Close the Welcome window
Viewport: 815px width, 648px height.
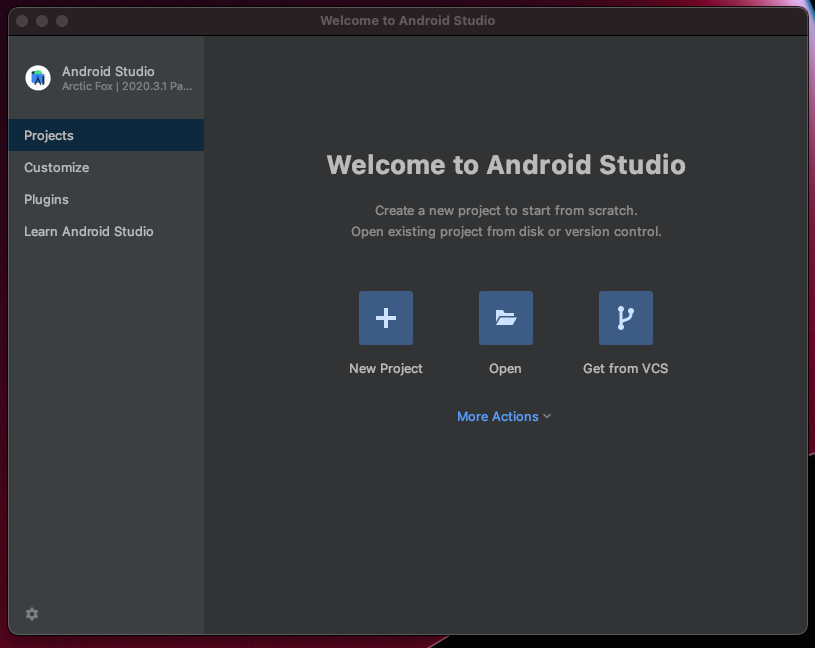22,21
